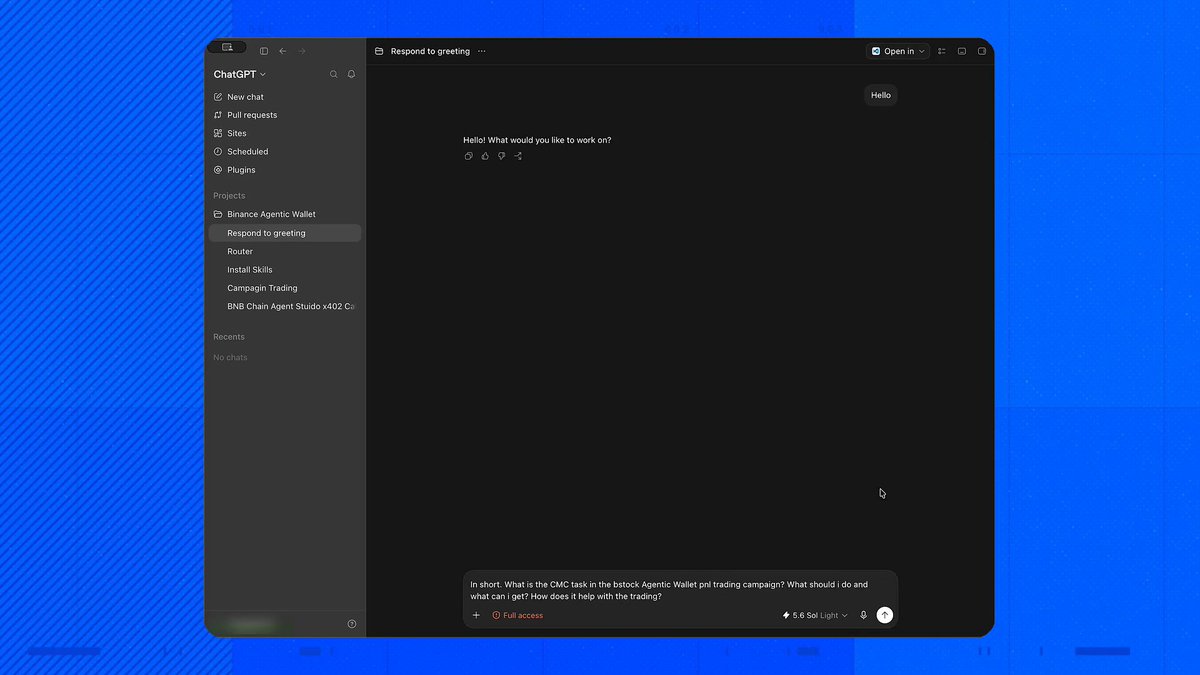The width and height of the screenshot is (1200, 675).
Task: Open the "Open in" dropdown
Action: point(898,51)
